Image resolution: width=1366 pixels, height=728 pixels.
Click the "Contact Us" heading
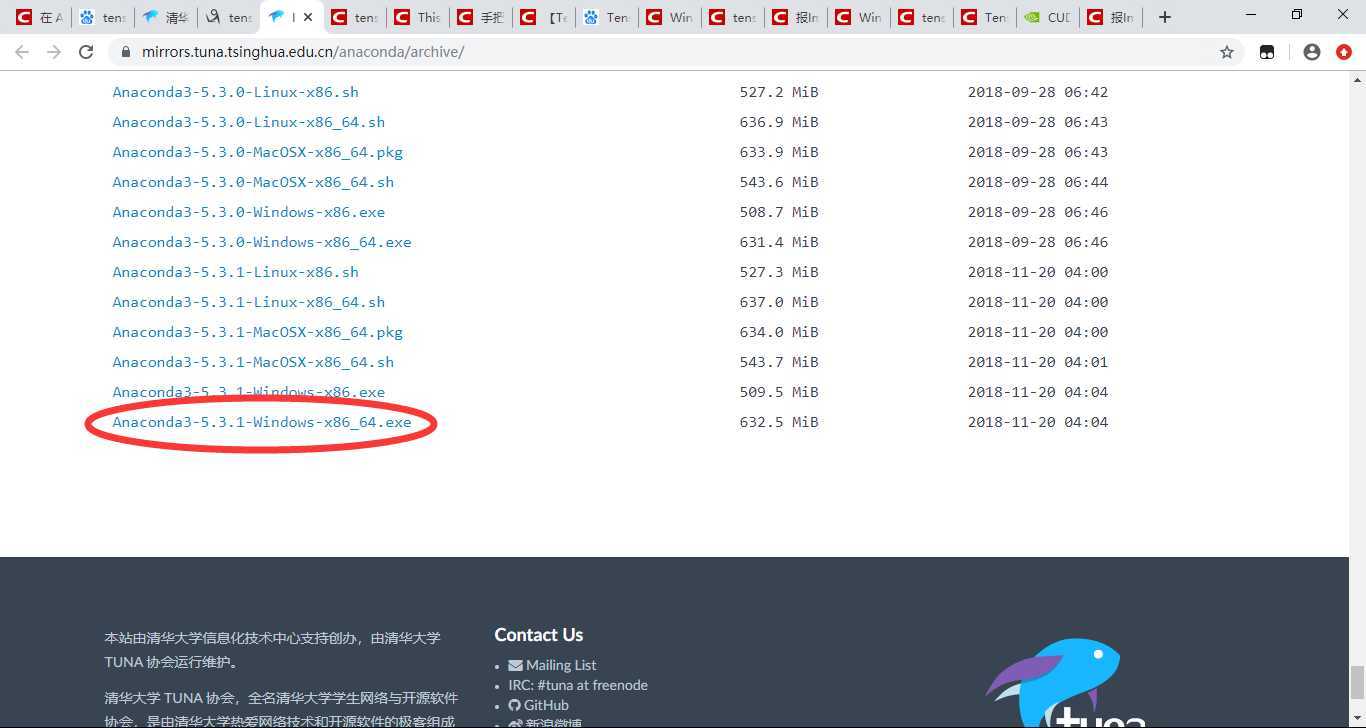pos(538,635)
